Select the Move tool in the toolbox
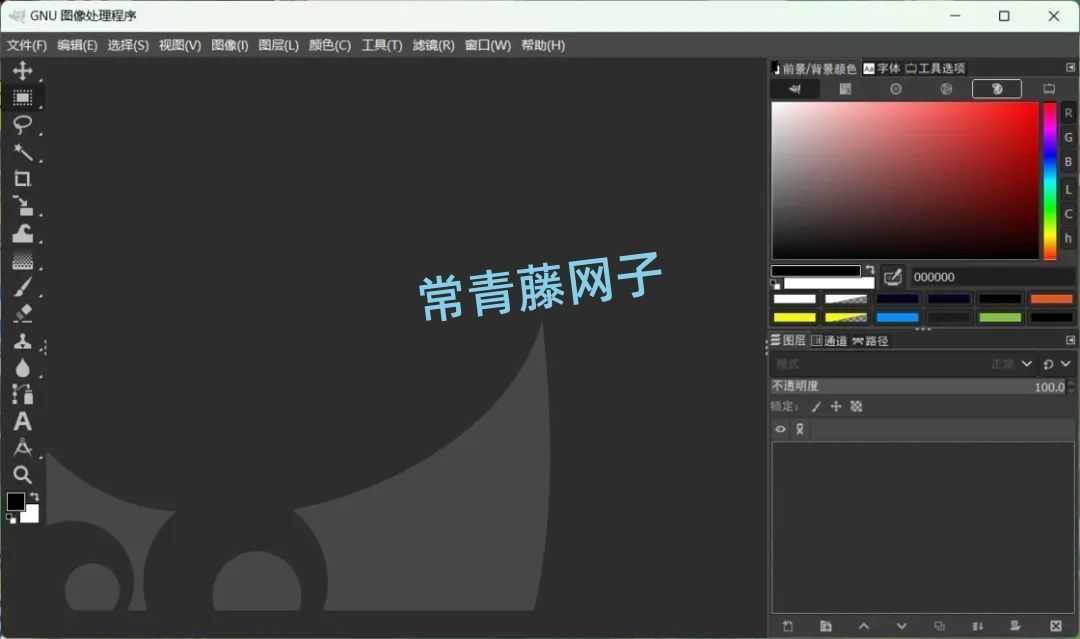The height and width of the screenshot is (639, 1080). 22,71
